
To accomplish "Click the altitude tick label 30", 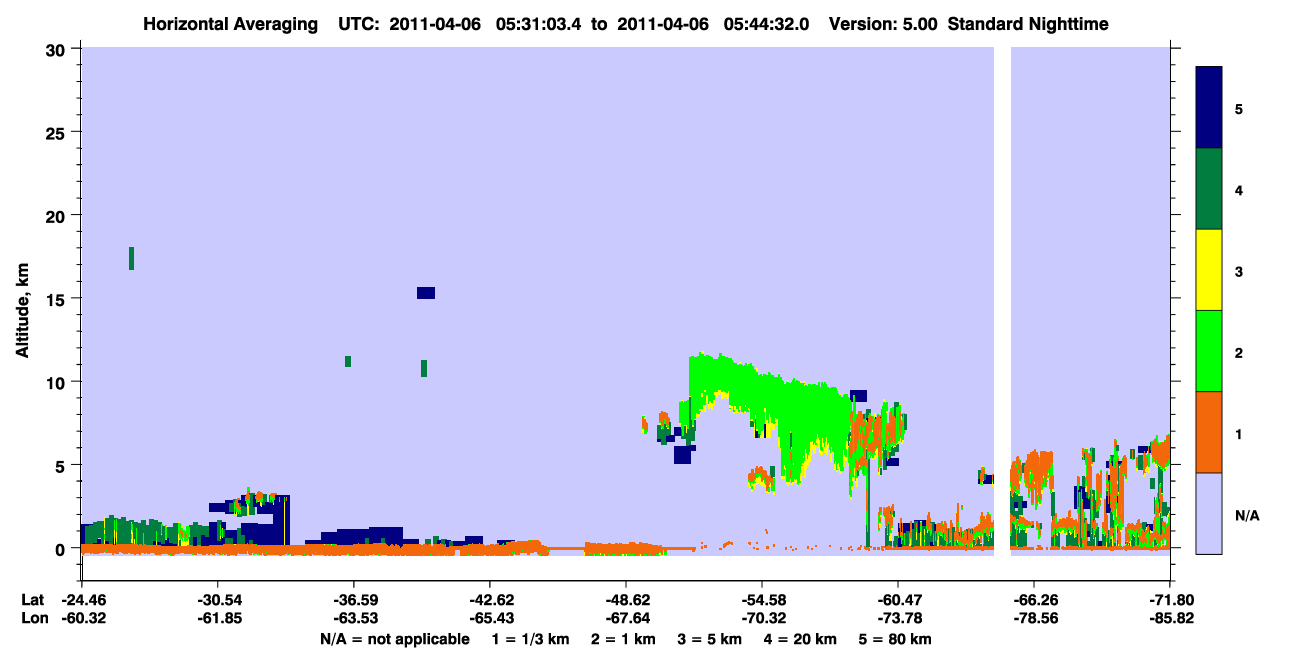I will pos(57,49).
